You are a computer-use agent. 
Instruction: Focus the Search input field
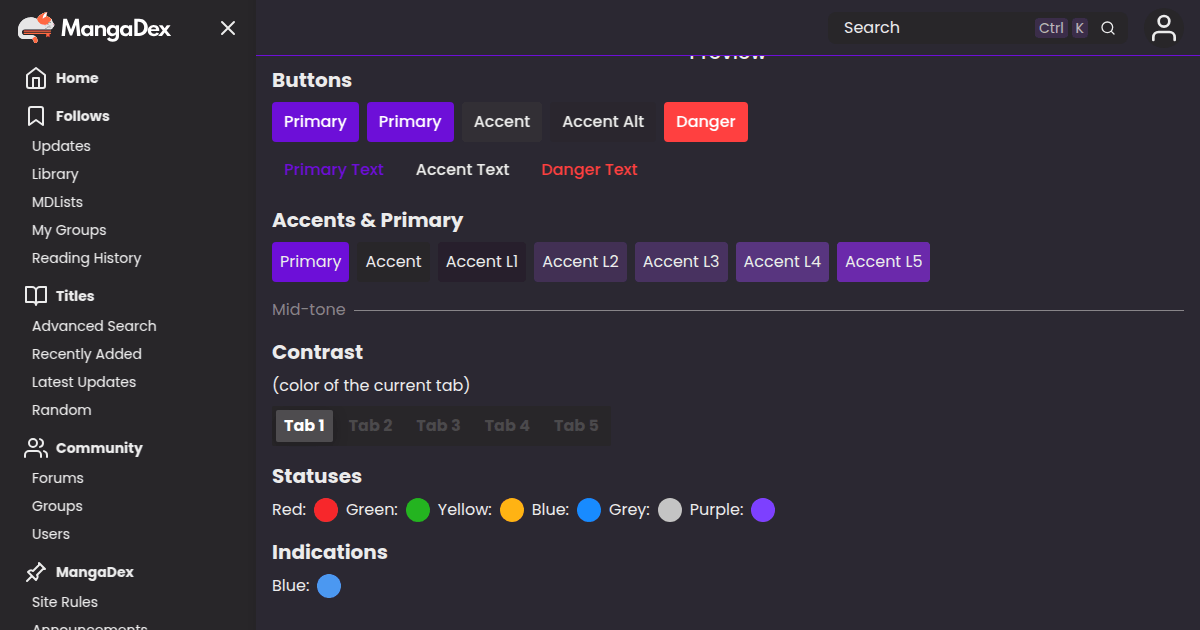click(x=930, y=28)
